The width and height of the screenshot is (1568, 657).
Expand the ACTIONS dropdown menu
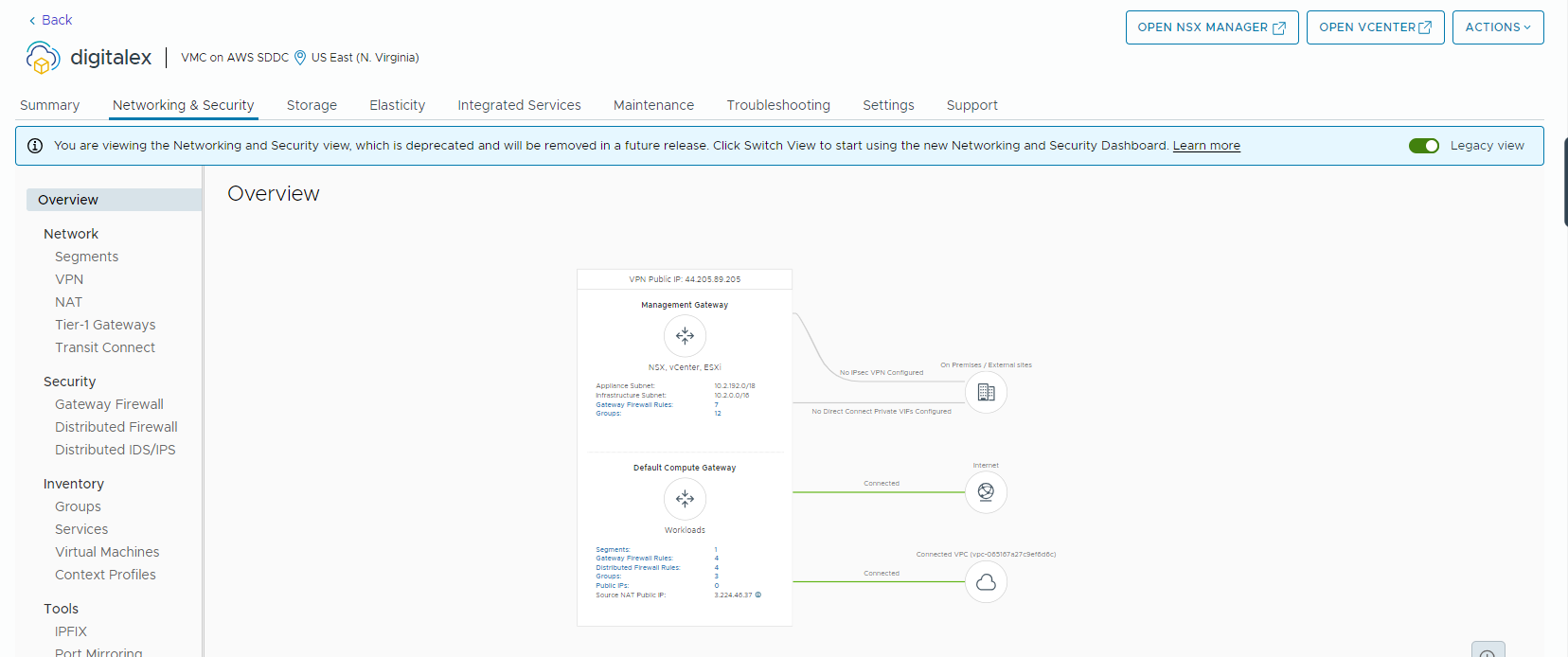coord(1497,27)
